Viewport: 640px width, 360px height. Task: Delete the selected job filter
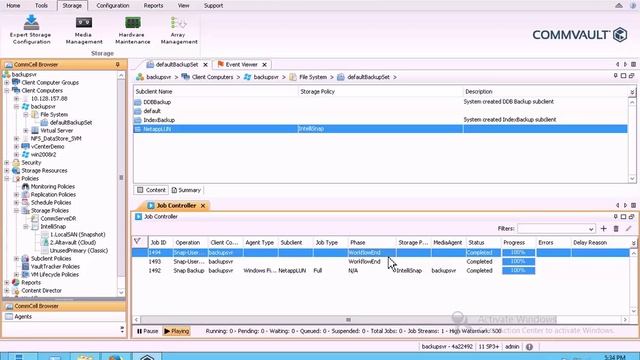point(616,229)
